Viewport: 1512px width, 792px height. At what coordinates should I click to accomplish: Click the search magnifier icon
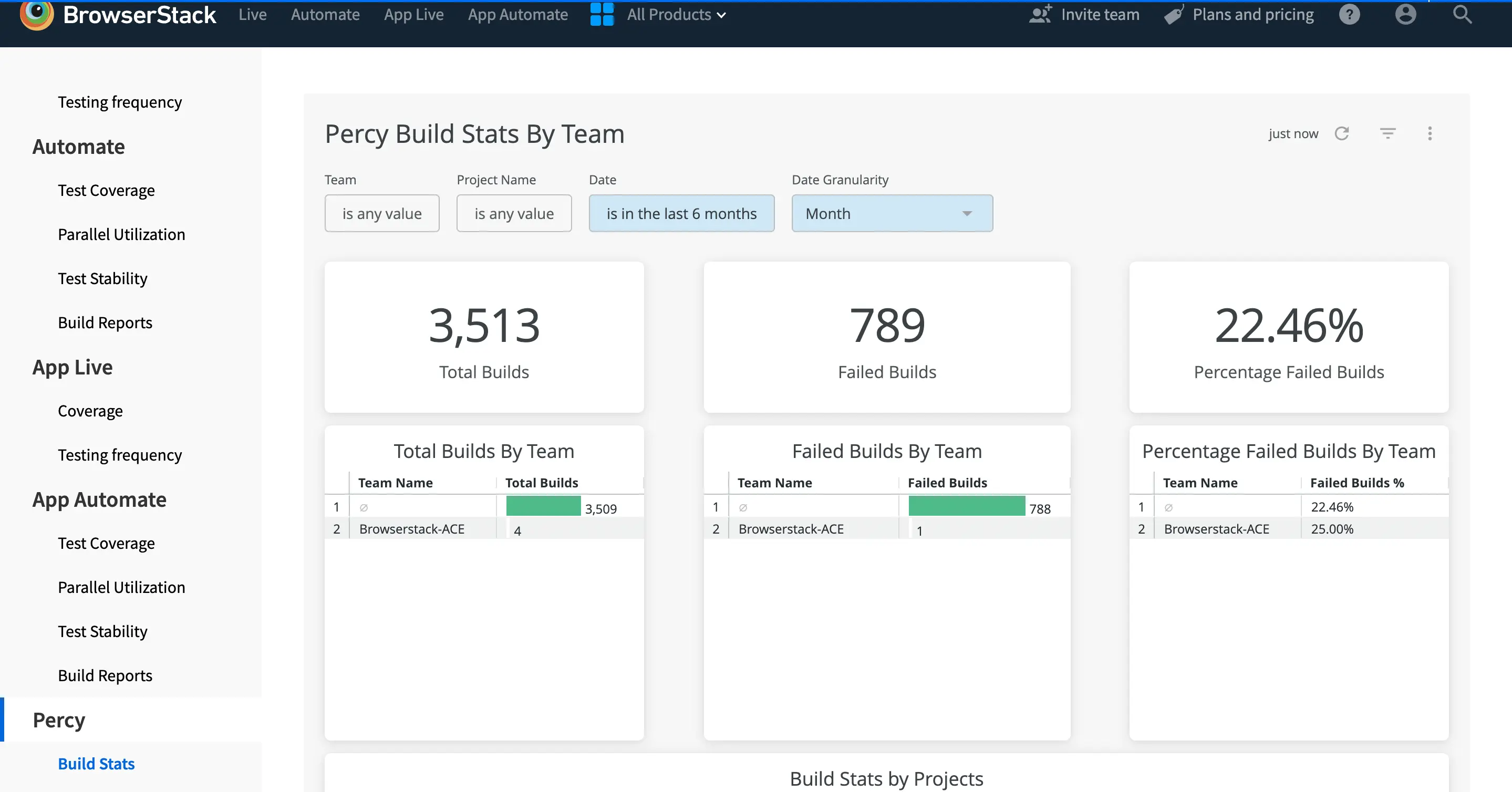tap(1462, 15)
